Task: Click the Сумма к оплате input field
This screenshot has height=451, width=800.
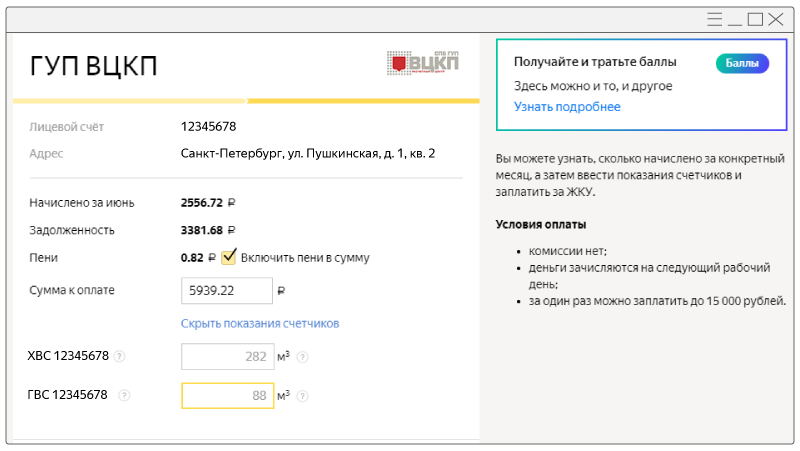Action: (227, 291)
